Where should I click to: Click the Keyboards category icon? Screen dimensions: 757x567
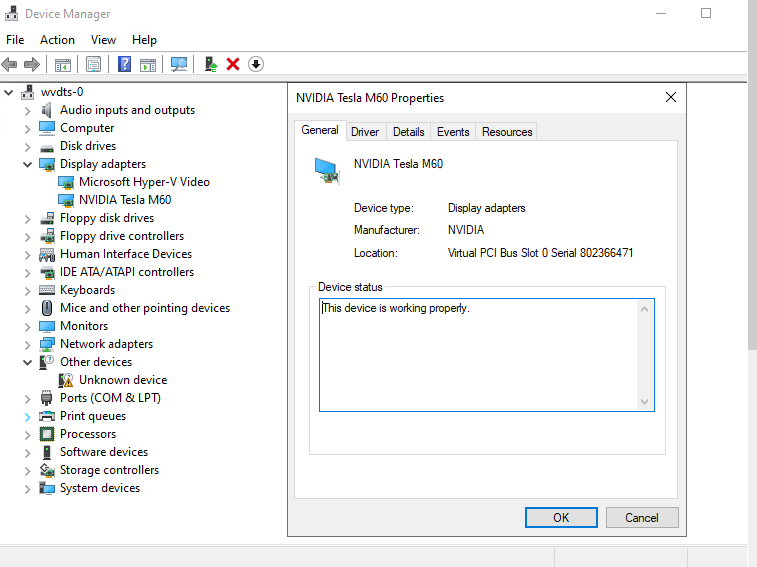tap(47, 290)
